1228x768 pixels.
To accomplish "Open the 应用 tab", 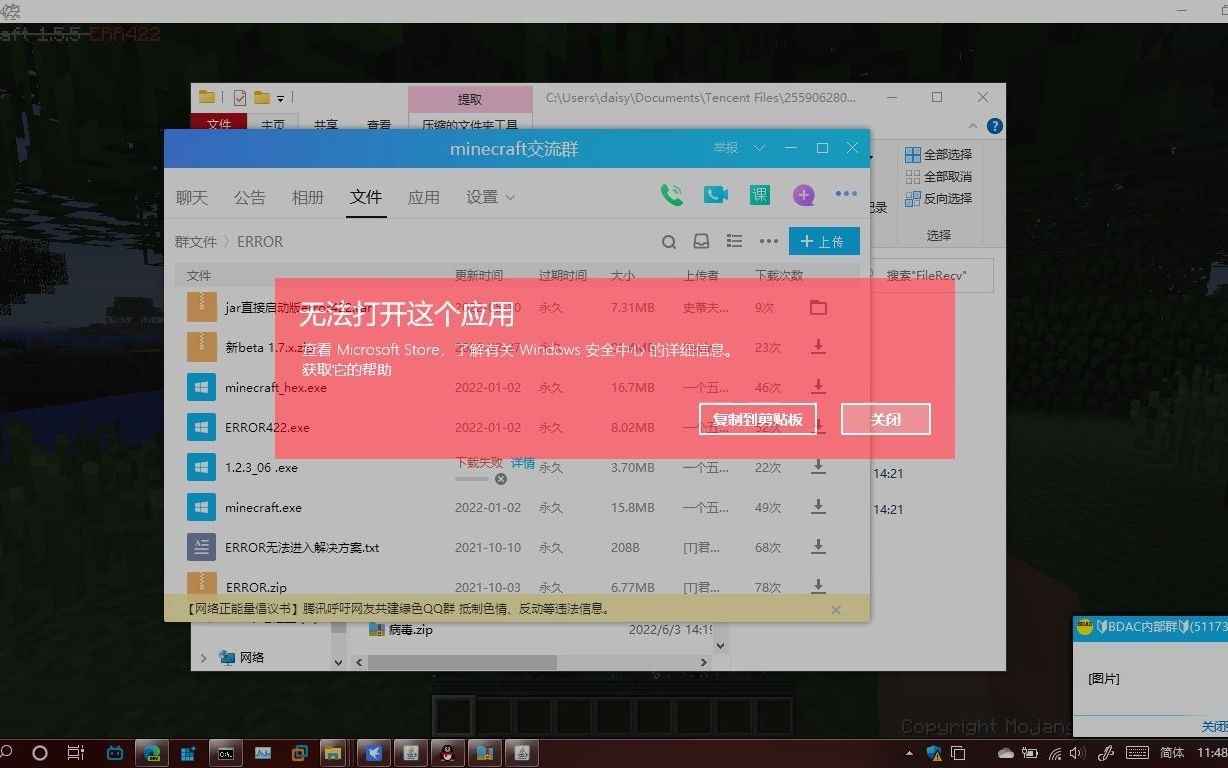I will click(x=424, y=197).
